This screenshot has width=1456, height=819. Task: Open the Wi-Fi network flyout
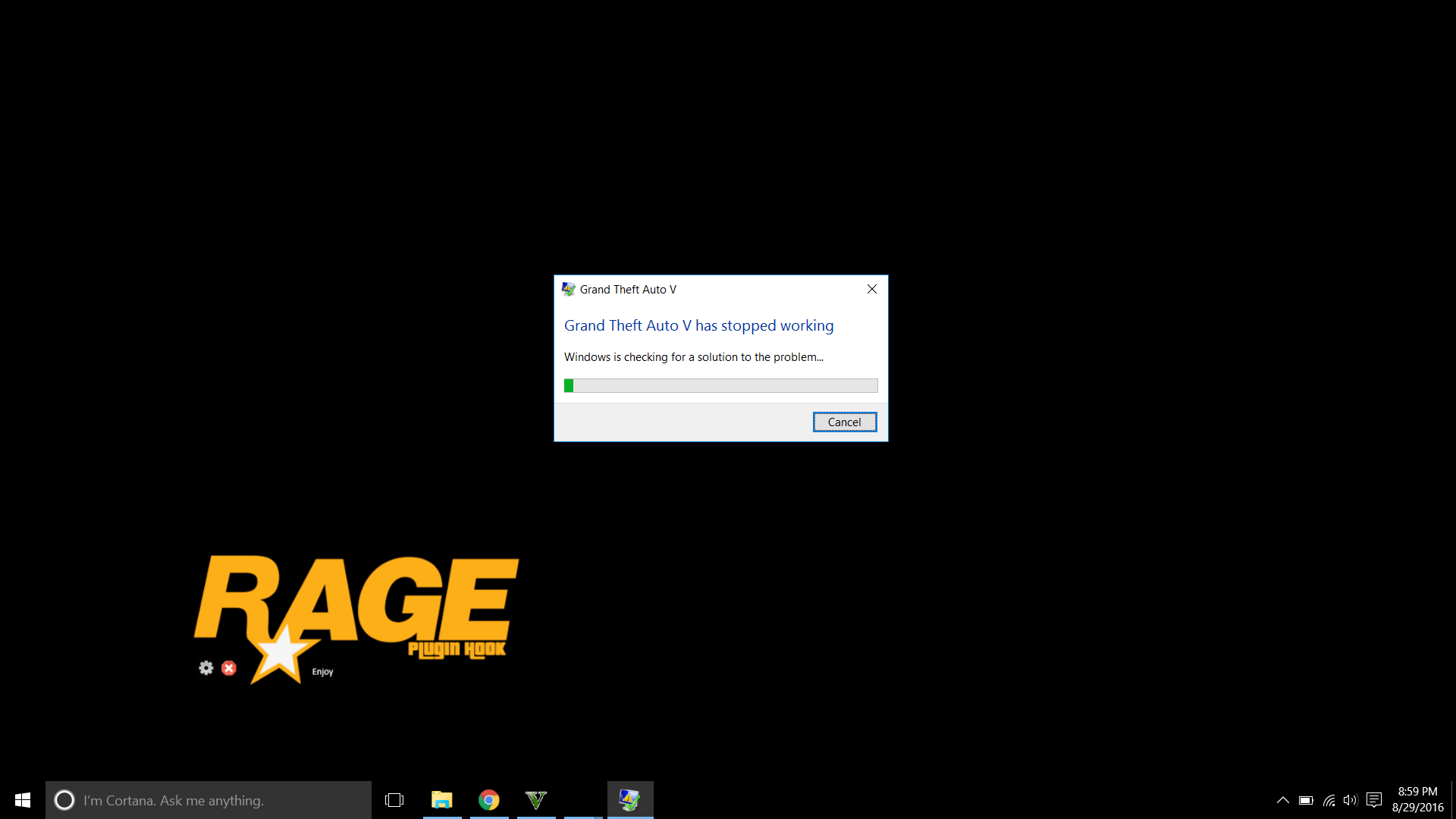1329,800
